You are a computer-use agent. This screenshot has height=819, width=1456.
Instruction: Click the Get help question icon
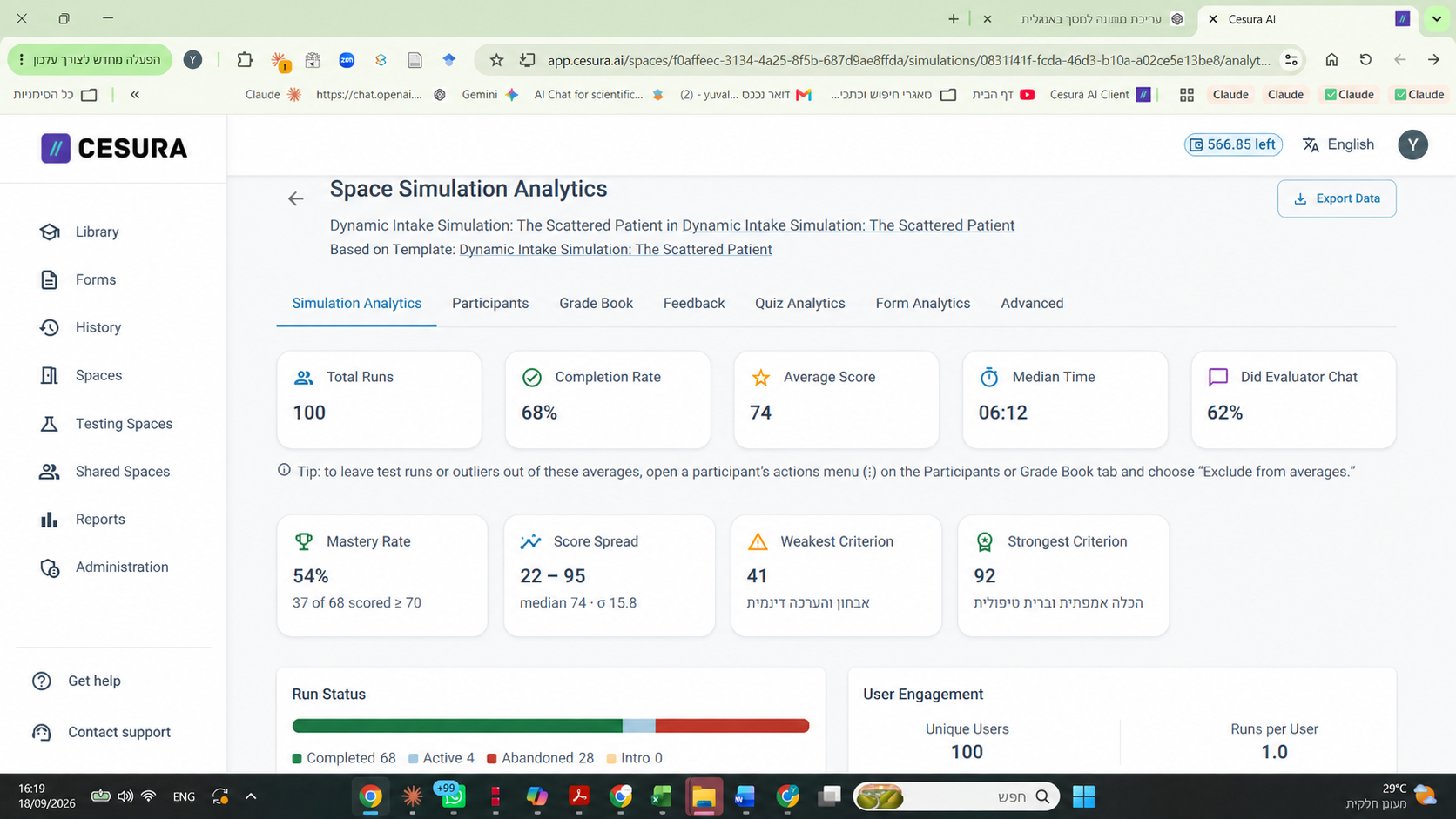(41, 681)
